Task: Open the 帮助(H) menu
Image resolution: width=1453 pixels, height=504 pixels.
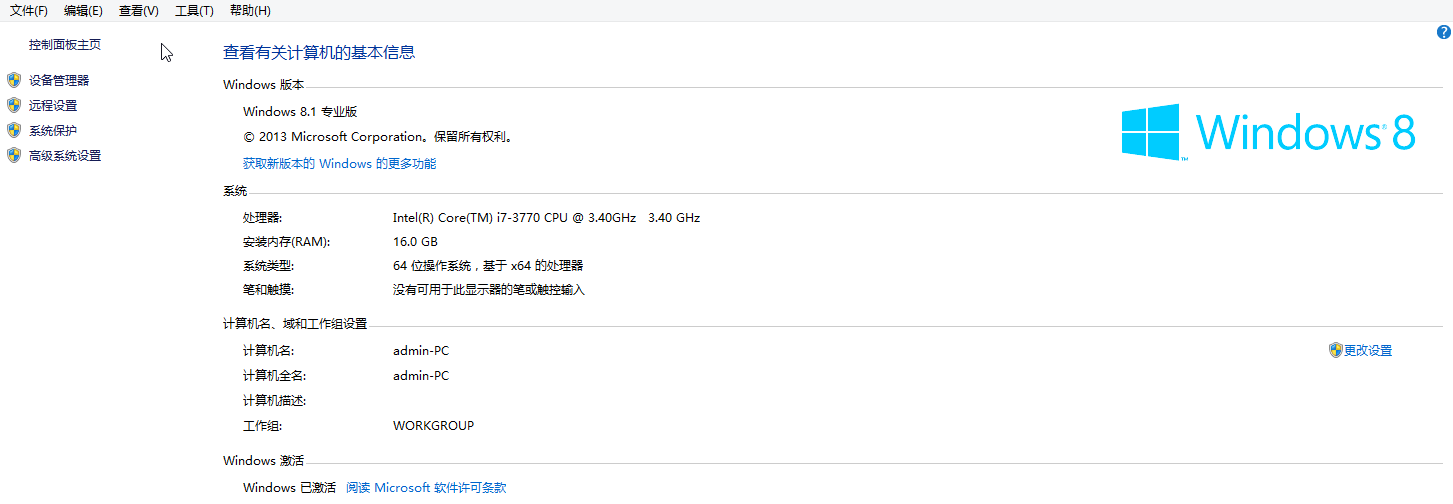Action: click(250, 11)
